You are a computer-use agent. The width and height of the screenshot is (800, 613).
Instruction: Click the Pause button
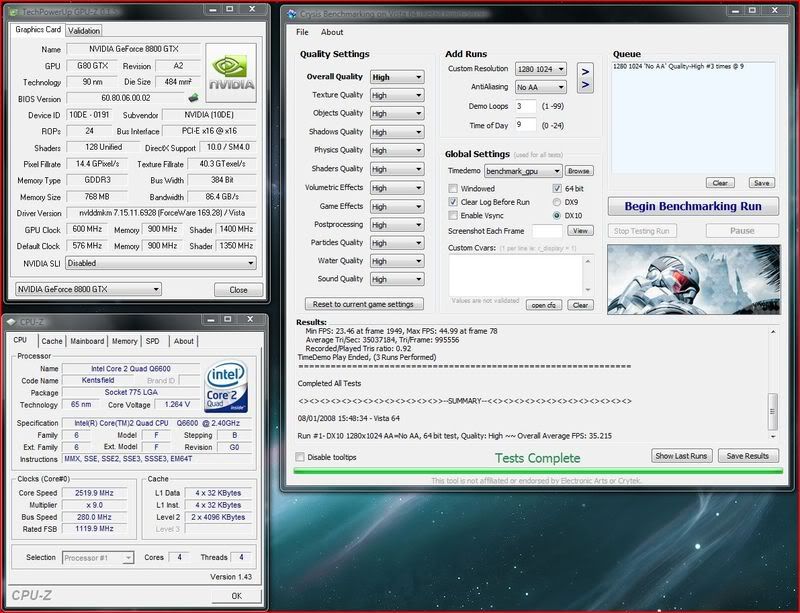click(x=742, y=231)
